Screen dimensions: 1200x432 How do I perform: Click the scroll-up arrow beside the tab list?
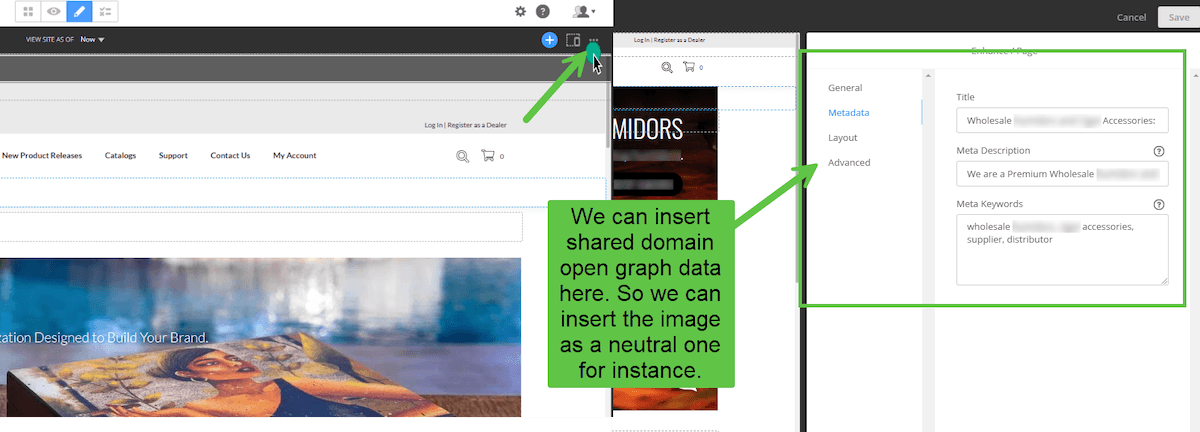pyautogui.click(x=928, y=74)
